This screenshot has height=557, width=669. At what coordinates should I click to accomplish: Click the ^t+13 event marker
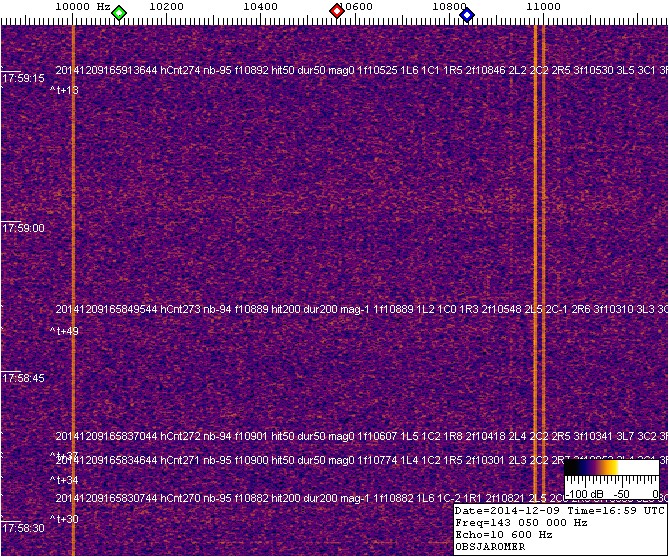point(64,91)
